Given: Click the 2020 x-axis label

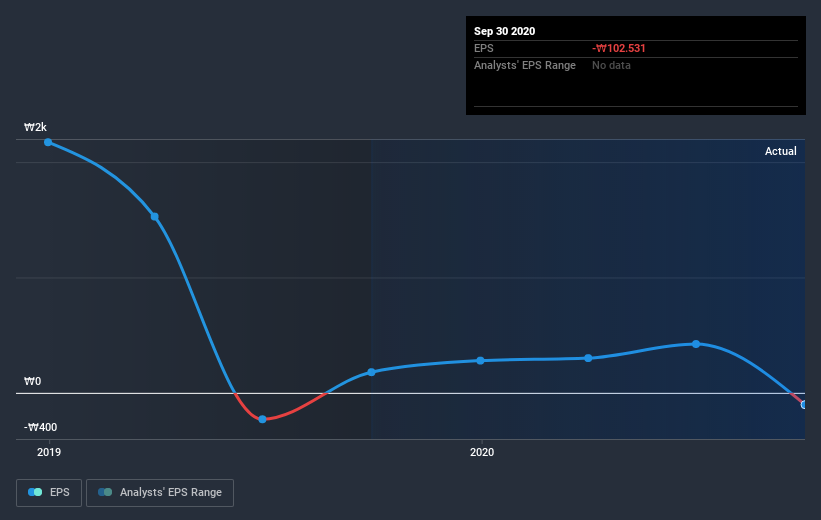Looking at the screenshot, I should click(x=482, y=452).
